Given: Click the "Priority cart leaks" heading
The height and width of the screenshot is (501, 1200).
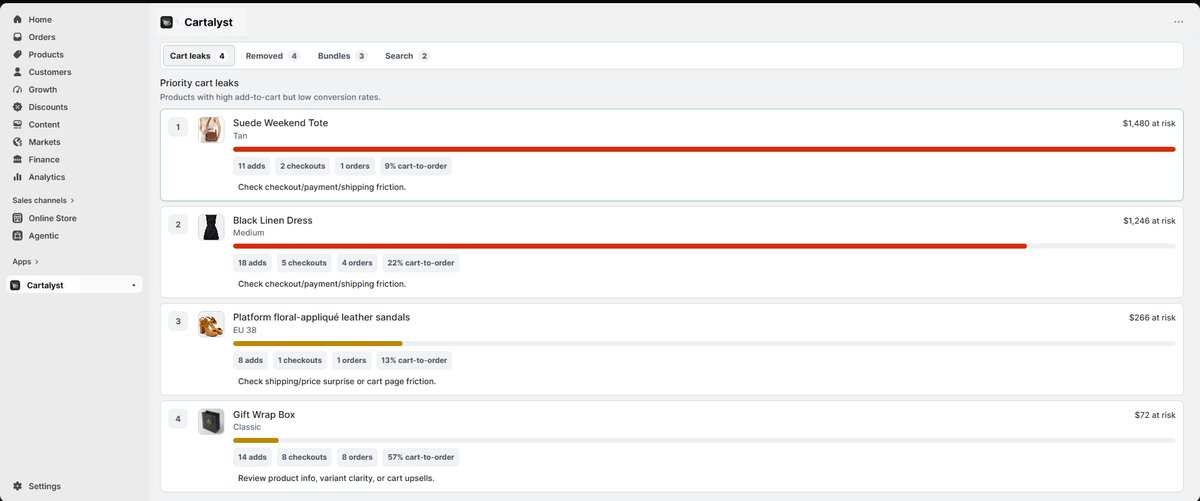Looking at the screenshot, I should (x=199, y=83).
